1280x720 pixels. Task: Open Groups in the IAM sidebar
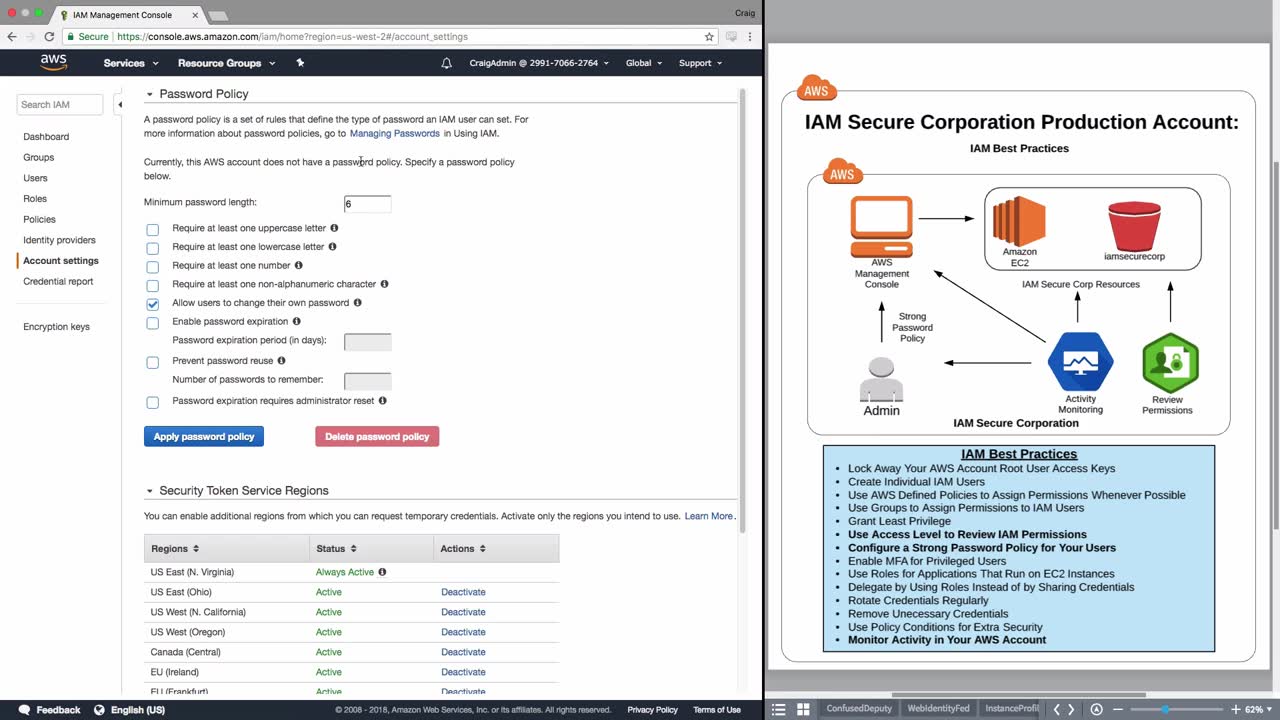coord(39,157)
